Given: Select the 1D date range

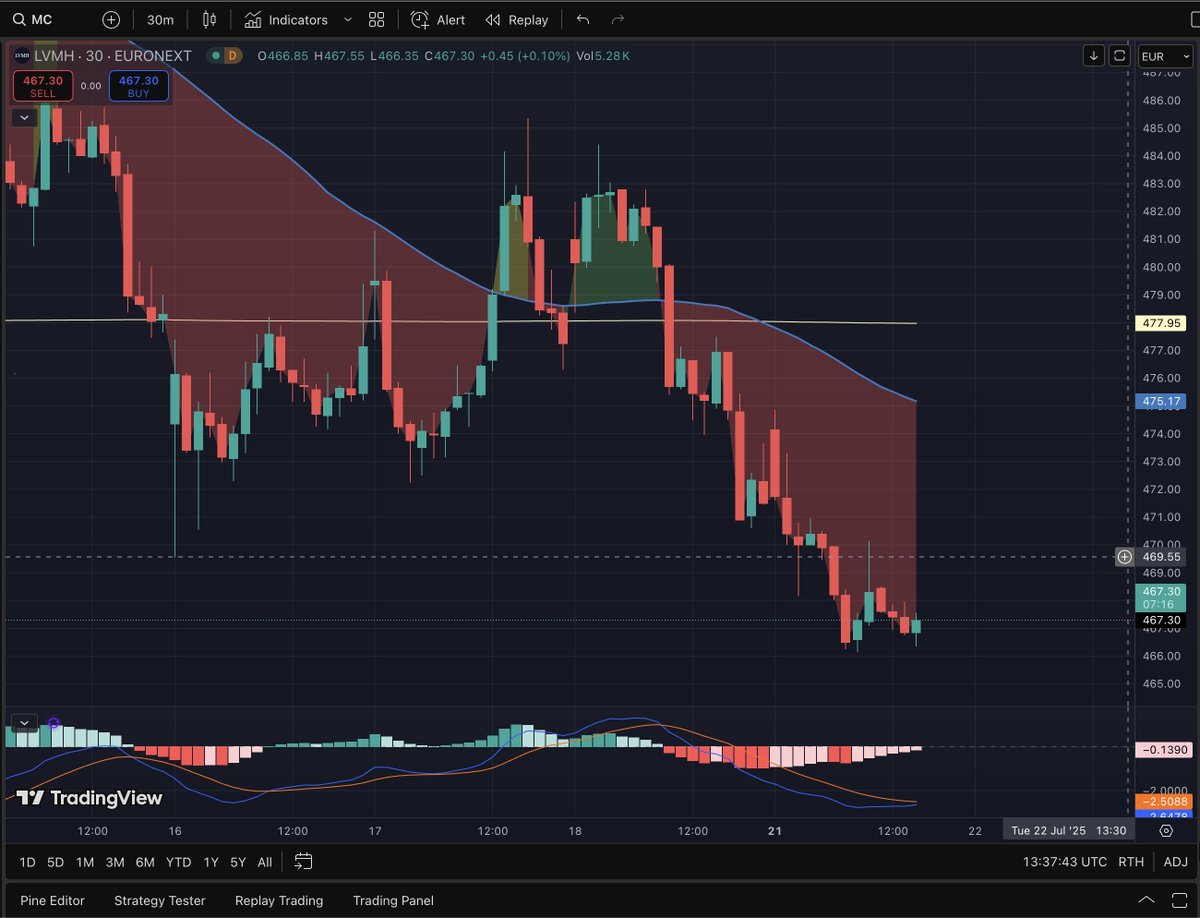Looking at the screenshot, I should coord(27,862).
